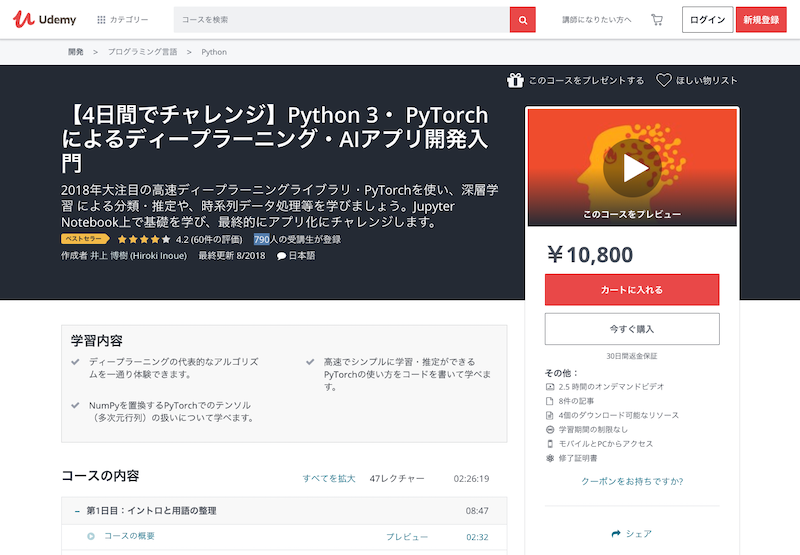The image size is (800, 555).
Task: Click 2.5 時間のオンデマンドビデオ text
Action: pos(611,387)
